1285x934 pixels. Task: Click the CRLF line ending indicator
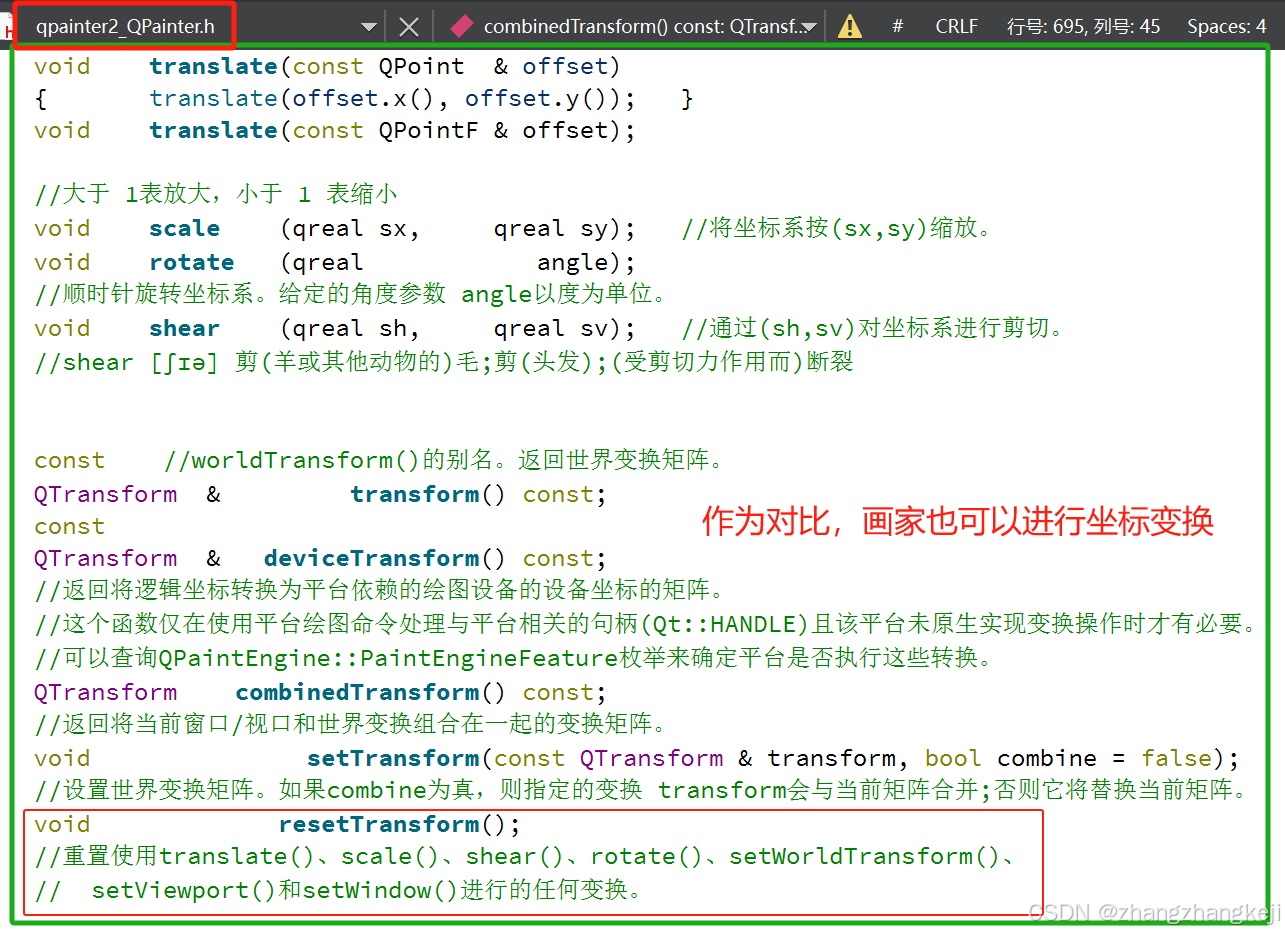(957, 27)
